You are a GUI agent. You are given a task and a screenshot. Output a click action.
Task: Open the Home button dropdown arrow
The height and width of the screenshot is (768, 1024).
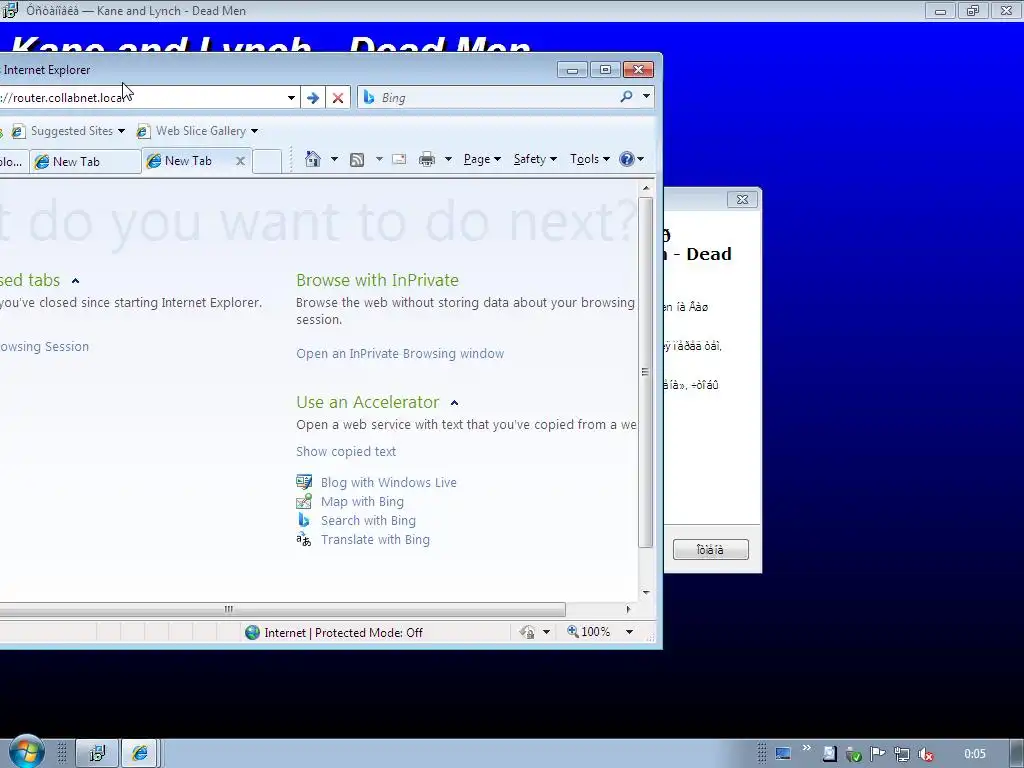[334, 159]
